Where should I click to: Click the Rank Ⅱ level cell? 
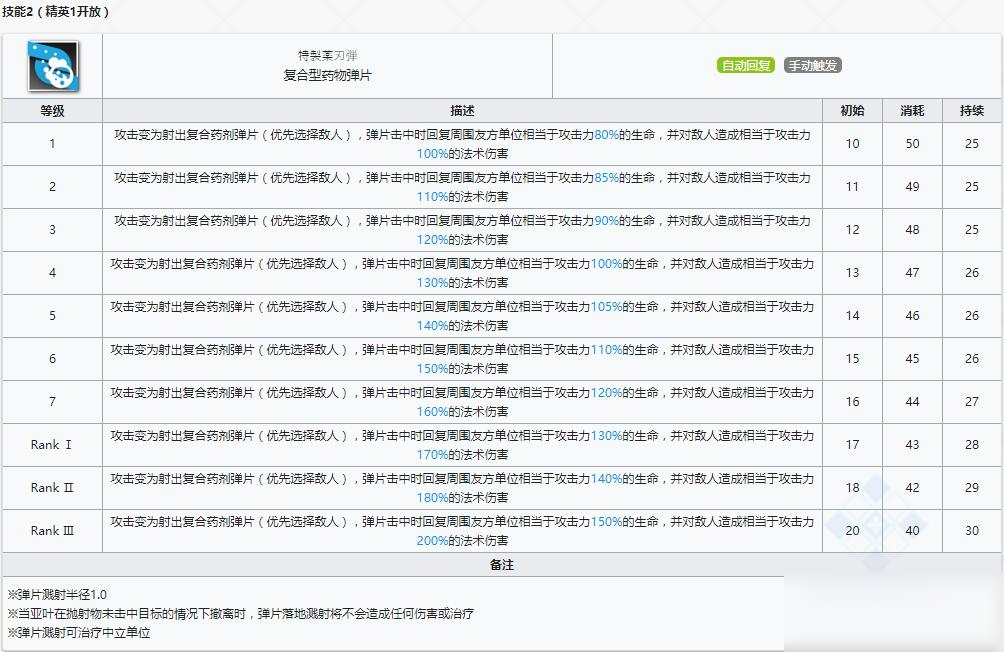[52, 488]
